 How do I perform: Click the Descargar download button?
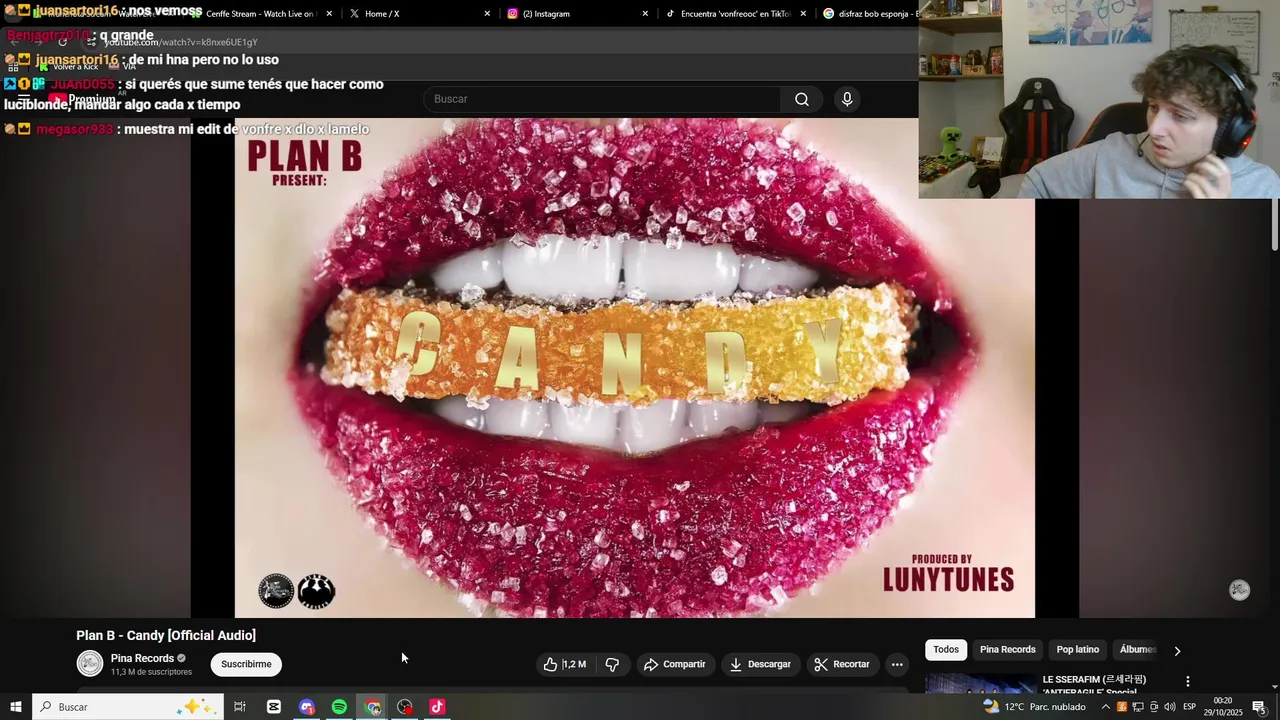pos(760,664)
